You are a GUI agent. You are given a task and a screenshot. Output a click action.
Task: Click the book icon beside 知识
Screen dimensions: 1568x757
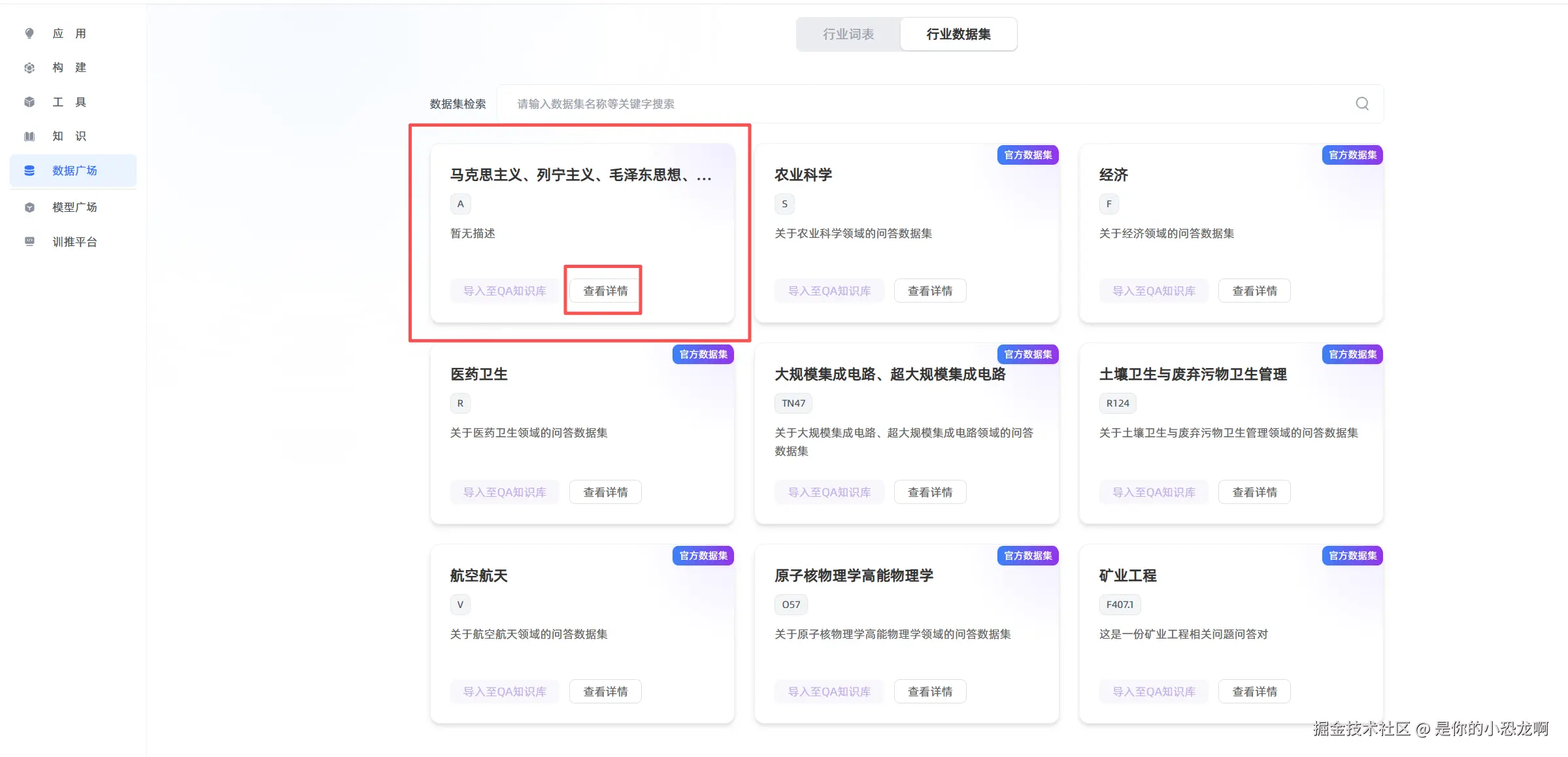[29, 136]
